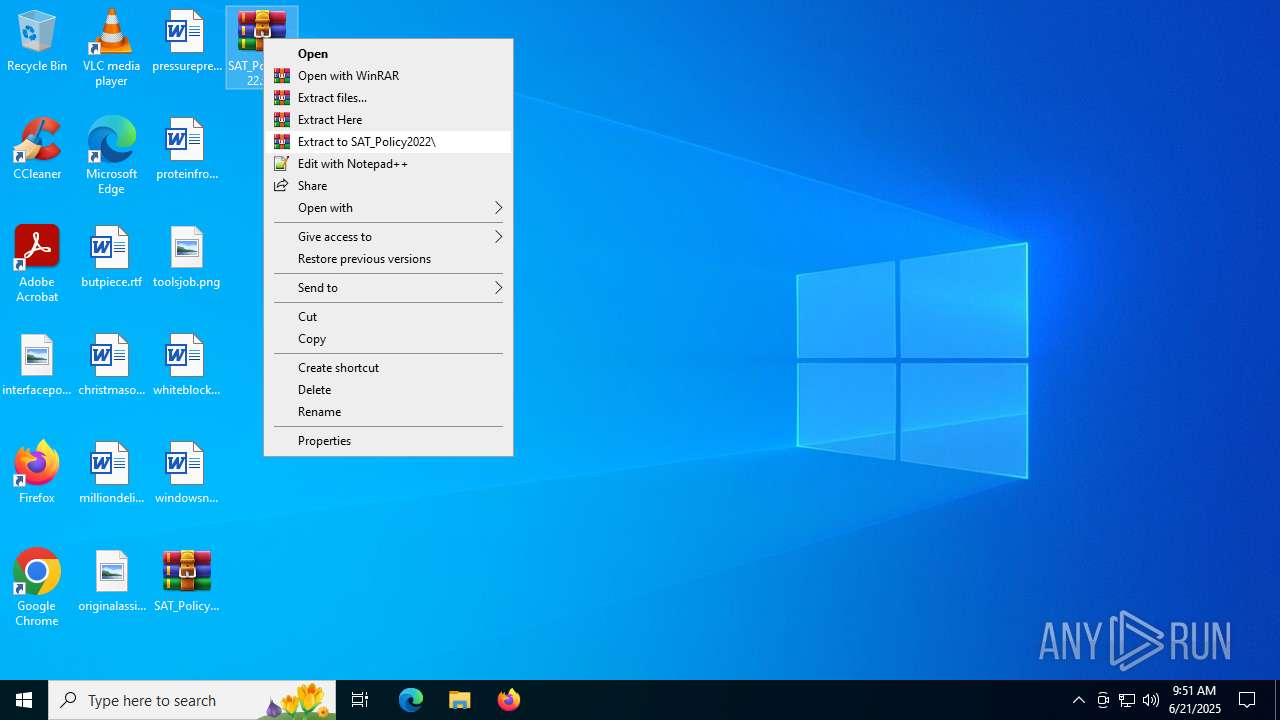Select the proteinfro... Word document icon
The height and width of the screenshot is (720, 1280).
tap(186, 150)
